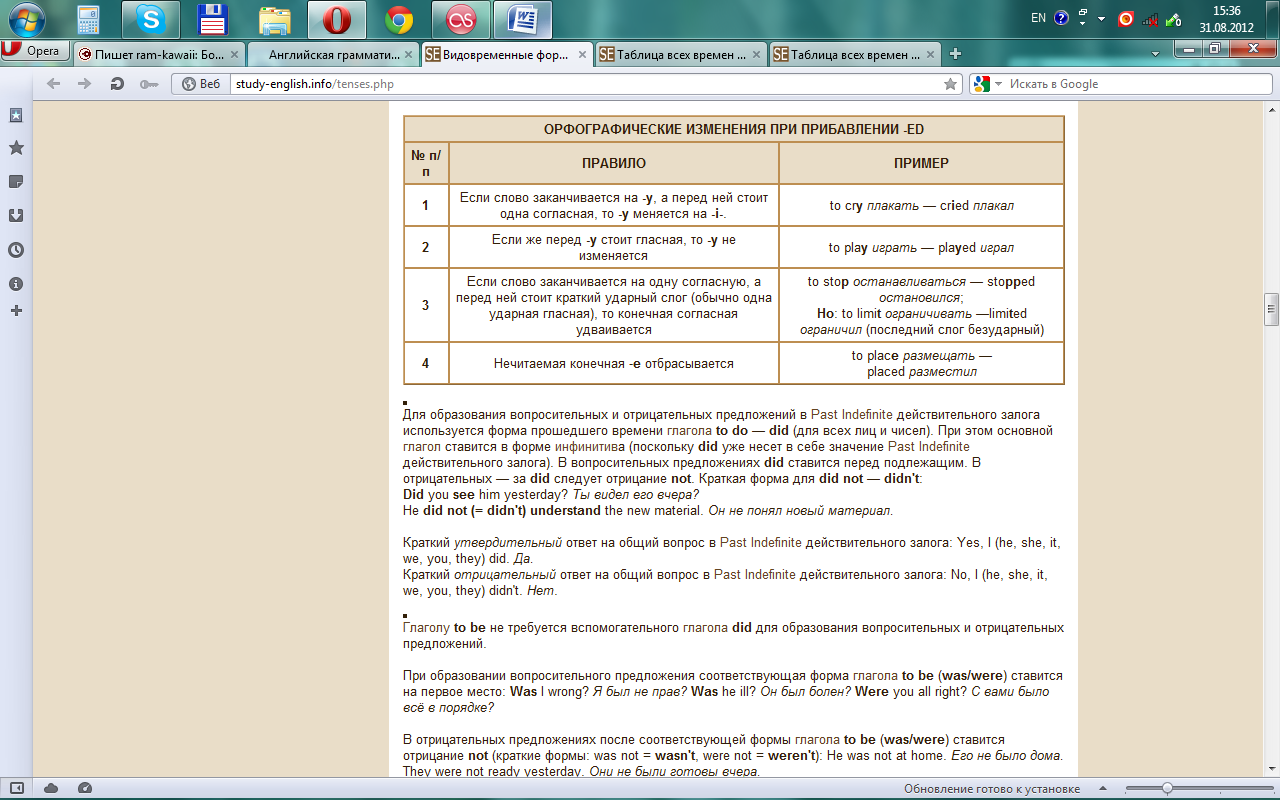Click the Opera Link cloud icon

point(52,788)
